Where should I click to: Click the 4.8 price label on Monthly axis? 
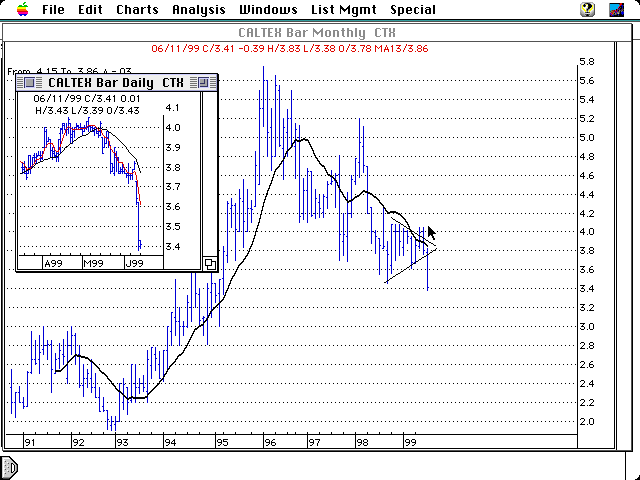pos(587,157)
